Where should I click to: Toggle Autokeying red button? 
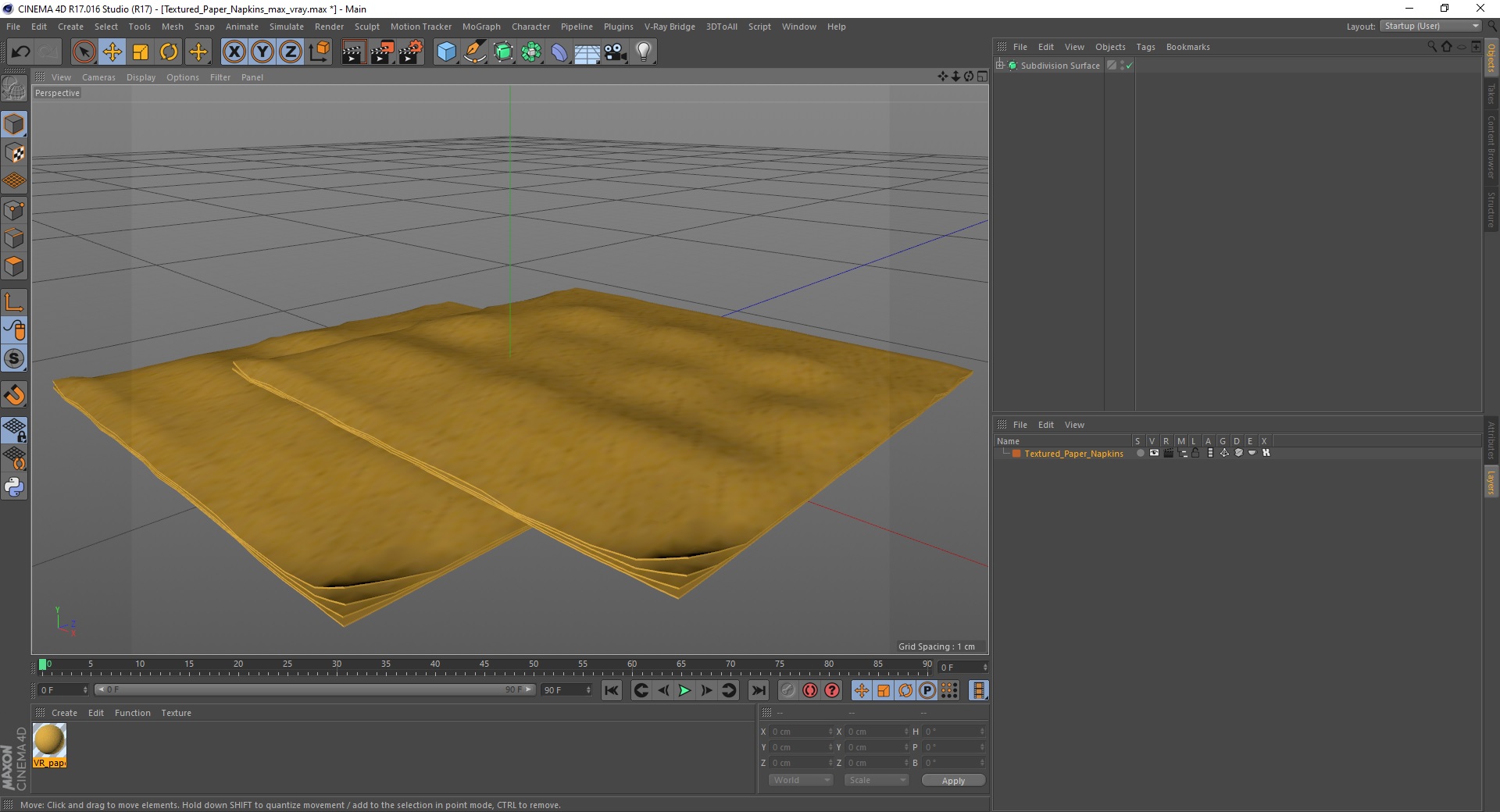click(x=810, y=690)
